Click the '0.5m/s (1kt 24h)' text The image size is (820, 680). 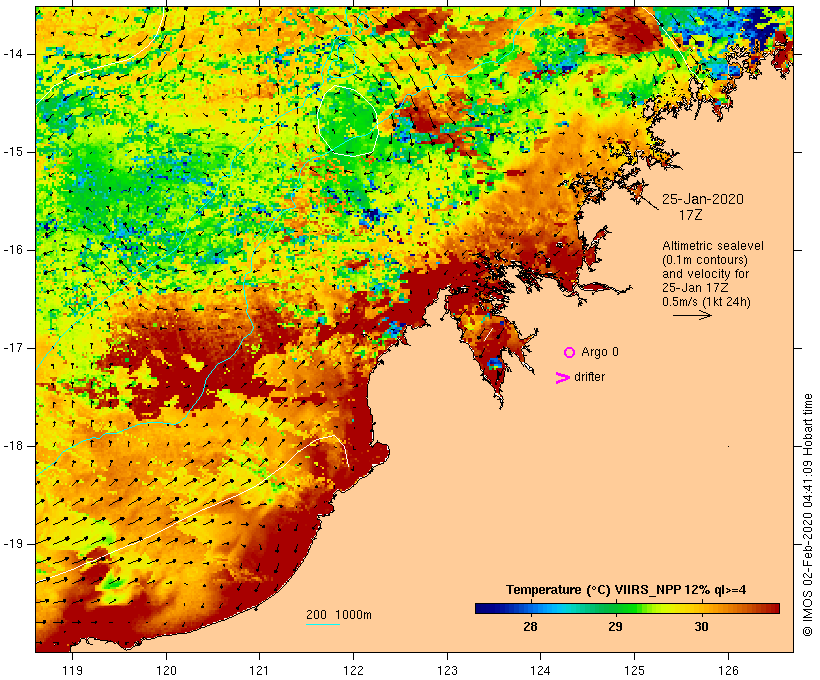706,302
